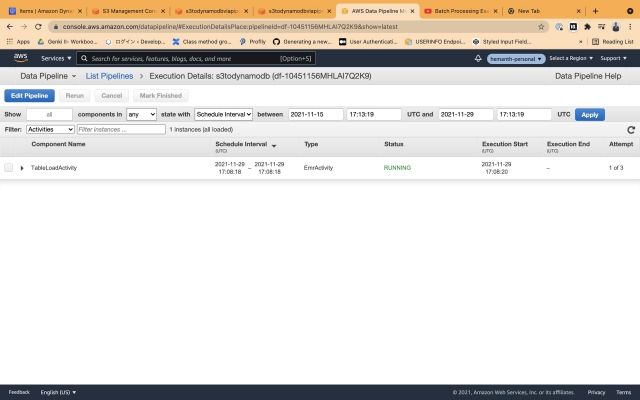Open the Schedule Interval dropdown
This screenshot has height=400, width=640.
coord(223,114)
